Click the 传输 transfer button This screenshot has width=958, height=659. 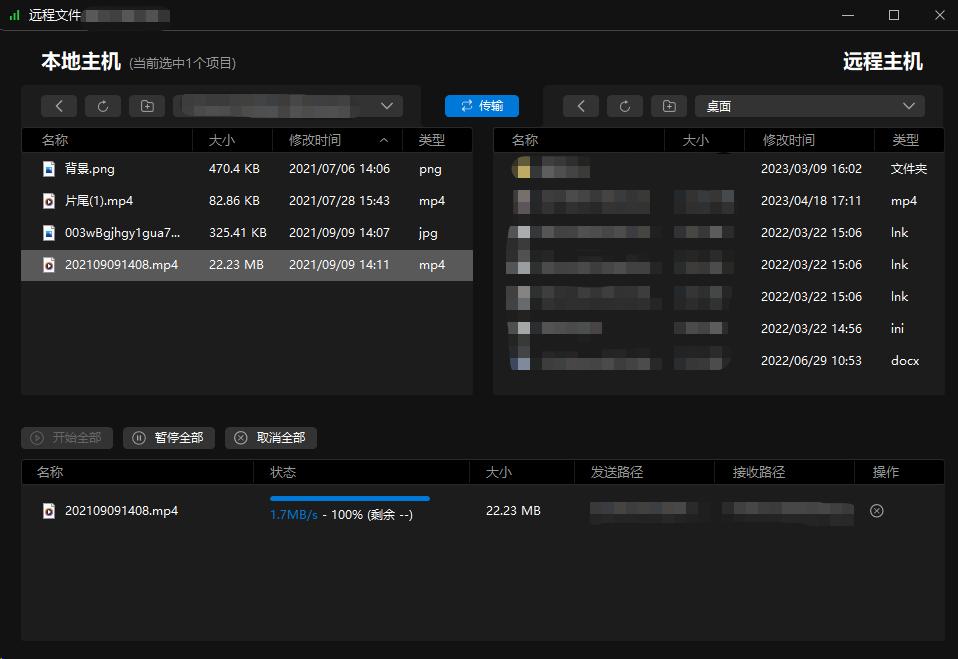tap(482, 106)
